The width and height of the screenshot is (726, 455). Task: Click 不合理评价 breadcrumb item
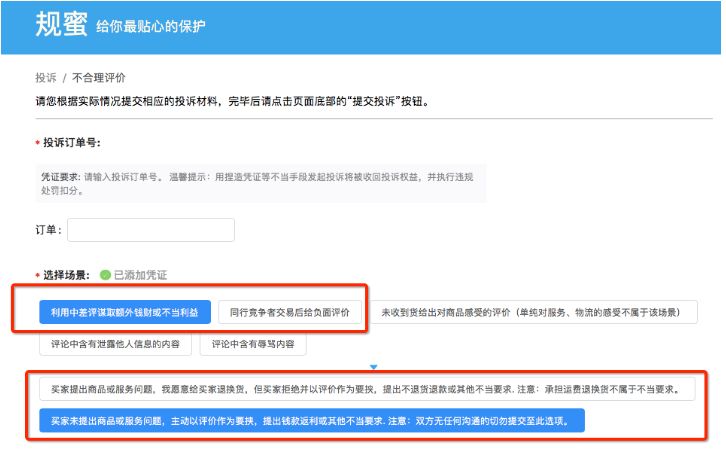point(98,78)
